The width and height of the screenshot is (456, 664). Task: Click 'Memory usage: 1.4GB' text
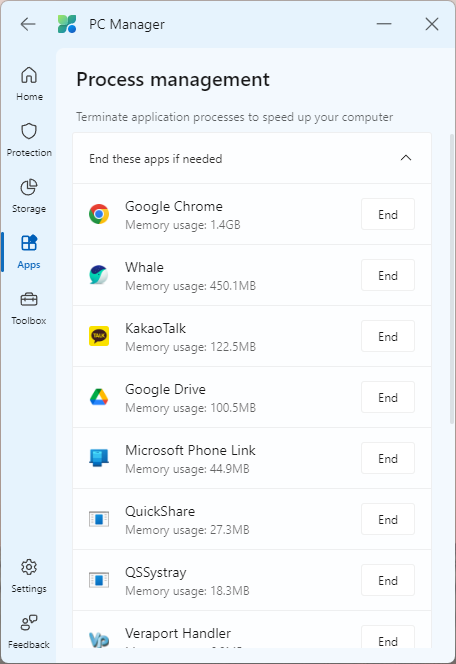tap(182, 225)
